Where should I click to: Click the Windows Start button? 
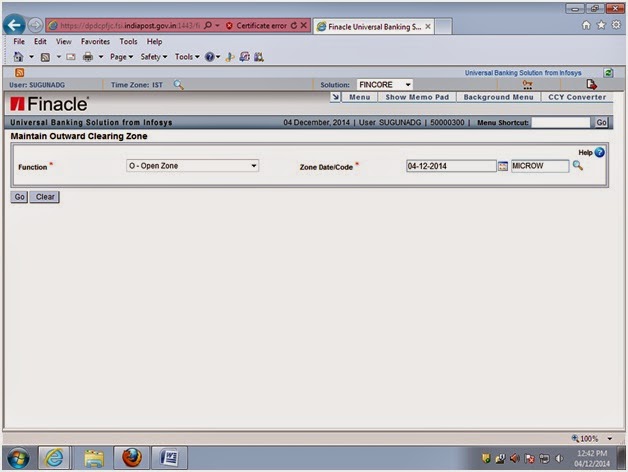[x=18, y=458]
